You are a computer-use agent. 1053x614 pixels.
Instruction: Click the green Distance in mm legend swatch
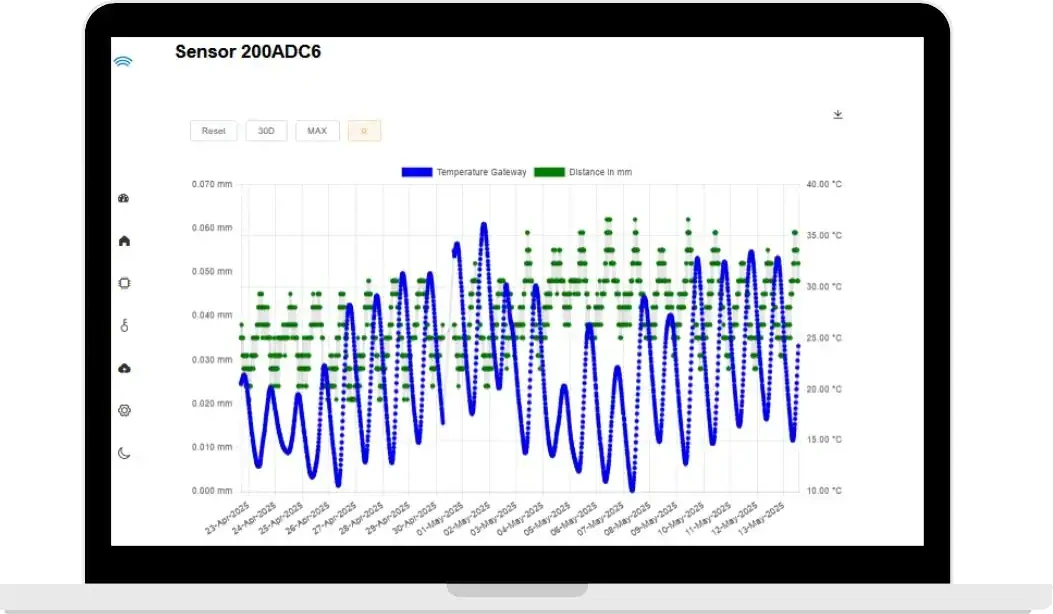[x=549, y=172]
